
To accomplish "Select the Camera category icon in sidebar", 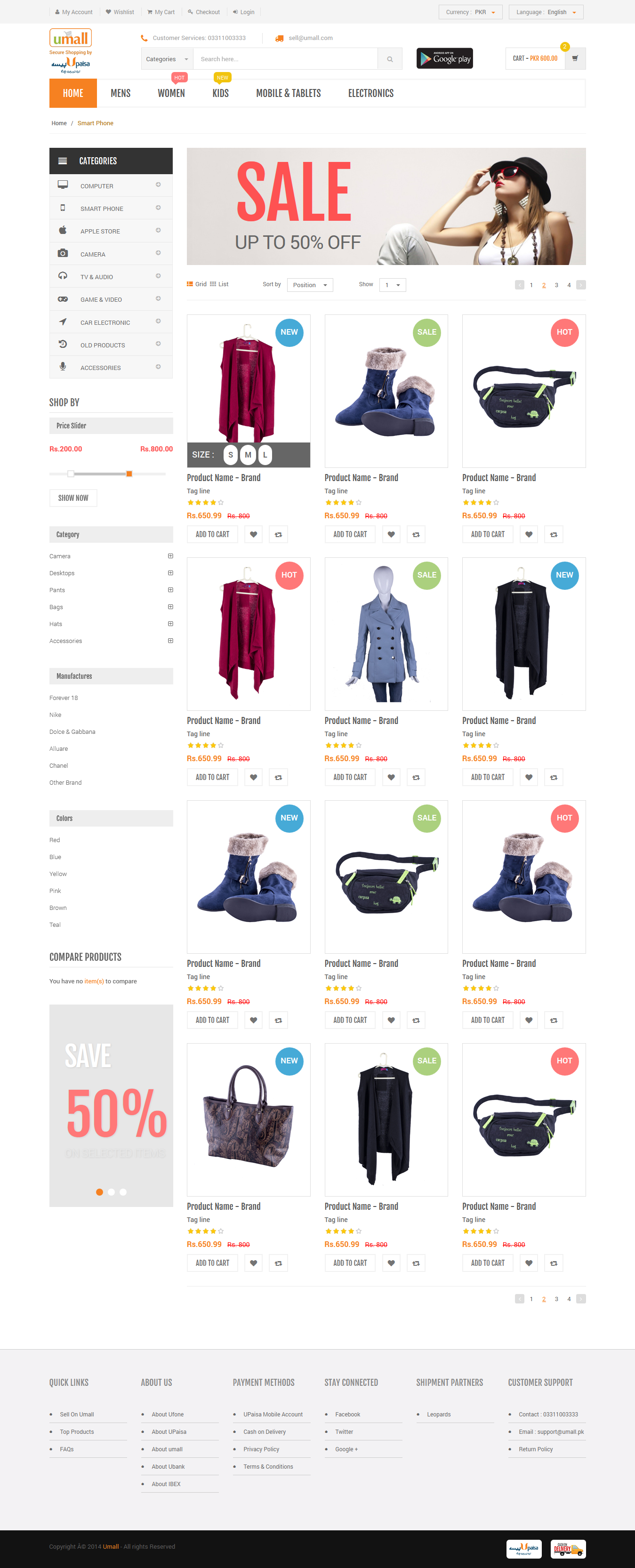I will pyautogui.click(x=63, y=253).
